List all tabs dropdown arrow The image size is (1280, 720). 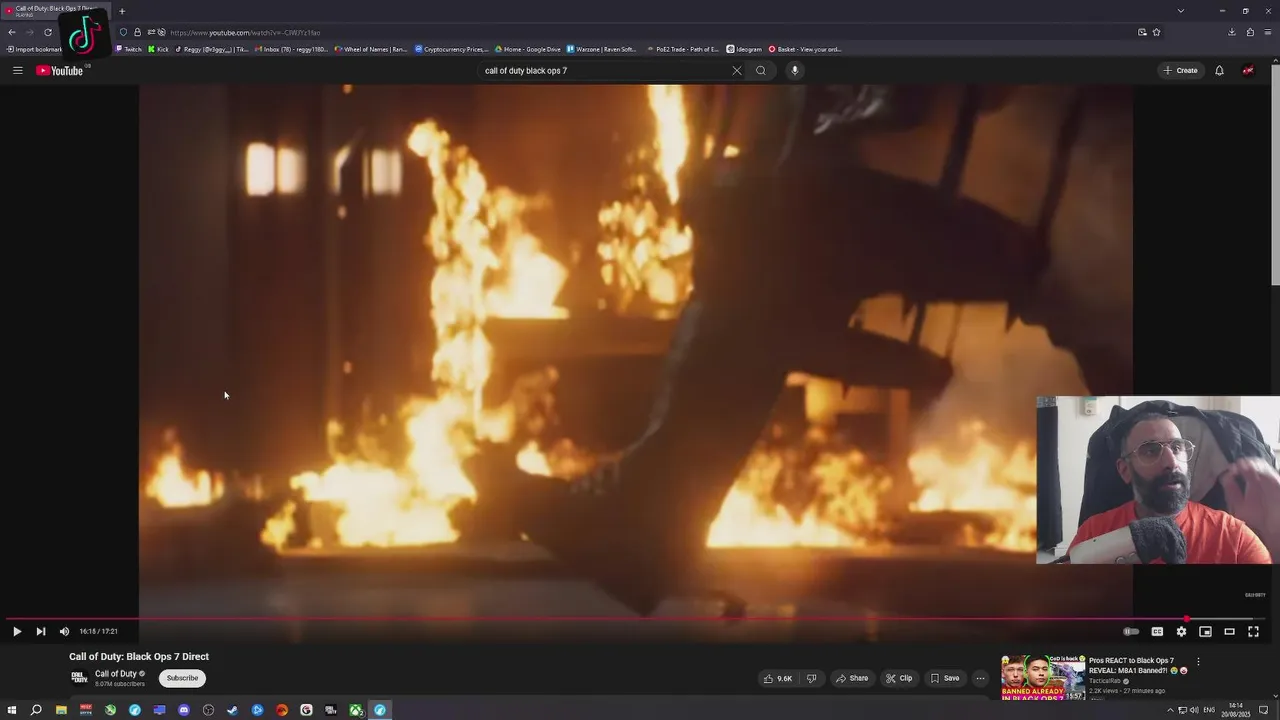pyautogui.click(x=1181, y=11)
